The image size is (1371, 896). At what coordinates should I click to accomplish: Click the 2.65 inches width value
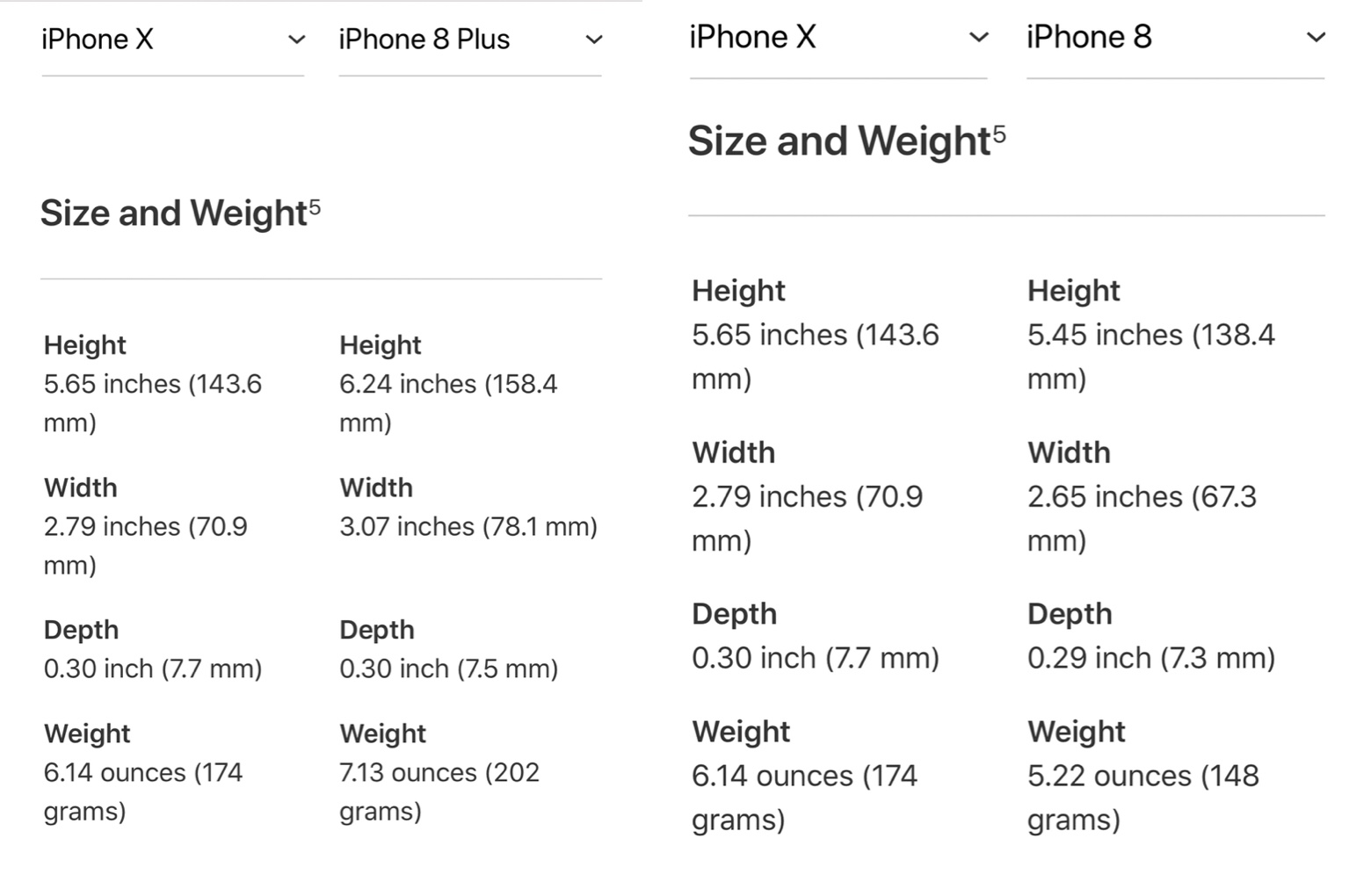click(1142, 518)
